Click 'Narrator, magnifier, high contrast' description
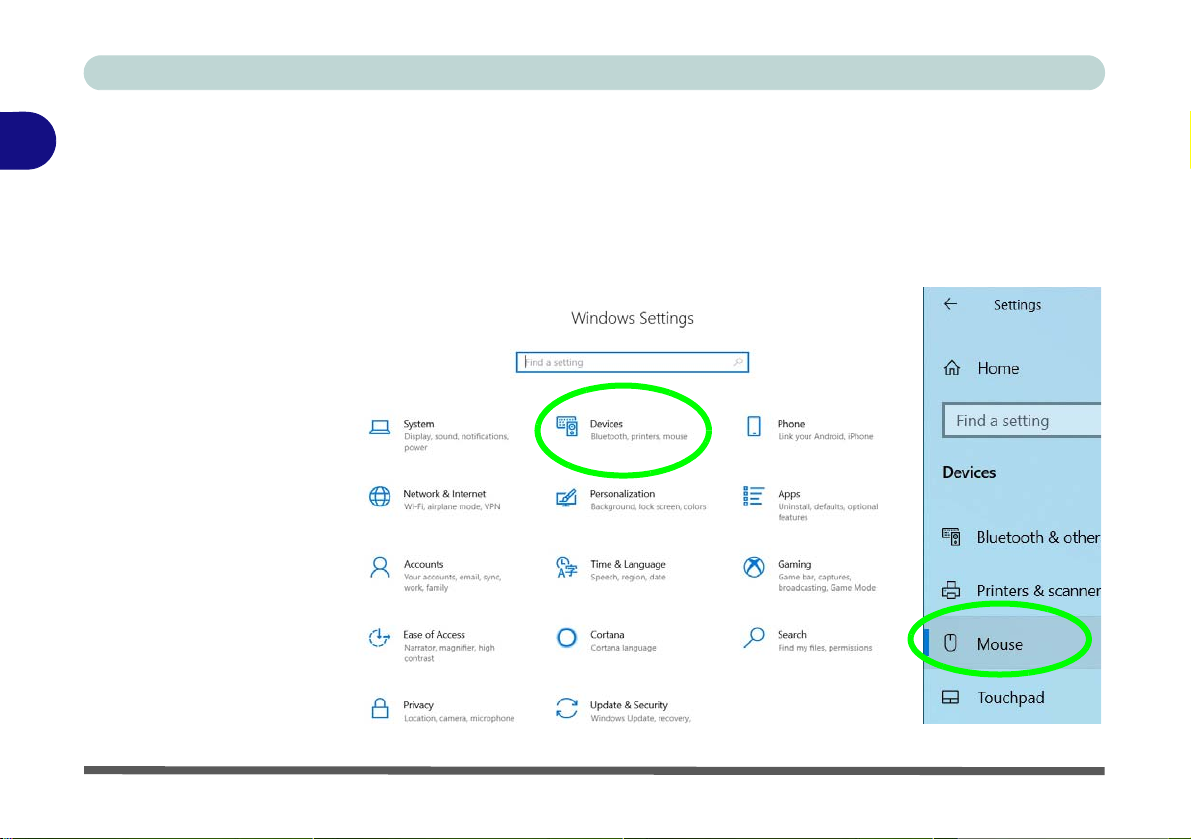 (x=449, y=653)
